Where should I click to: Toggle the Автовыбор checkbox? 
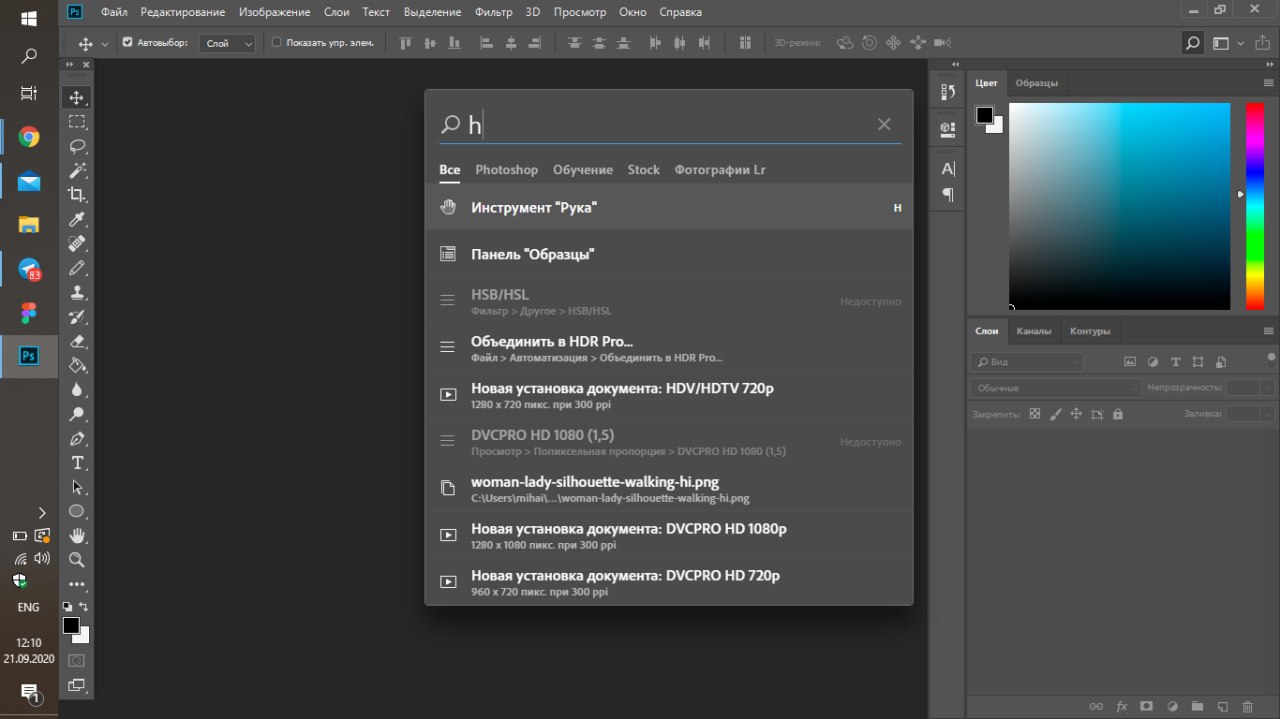coord(128,43)
